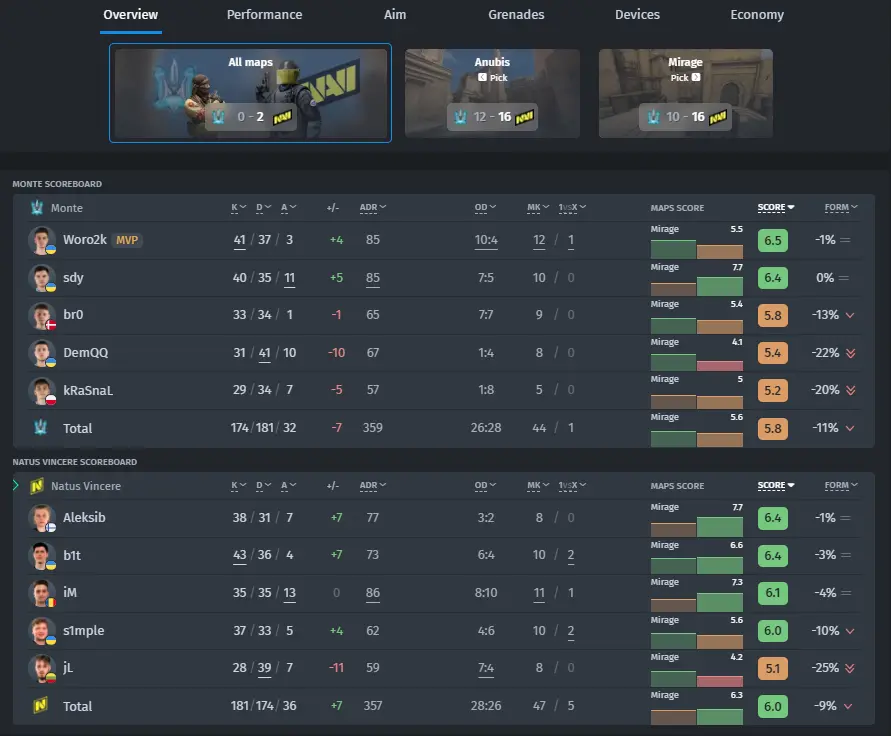Open DemQQ player name link
Image resolution: width=891 pixels, height=736 pixels.
(x=85, y=353)
